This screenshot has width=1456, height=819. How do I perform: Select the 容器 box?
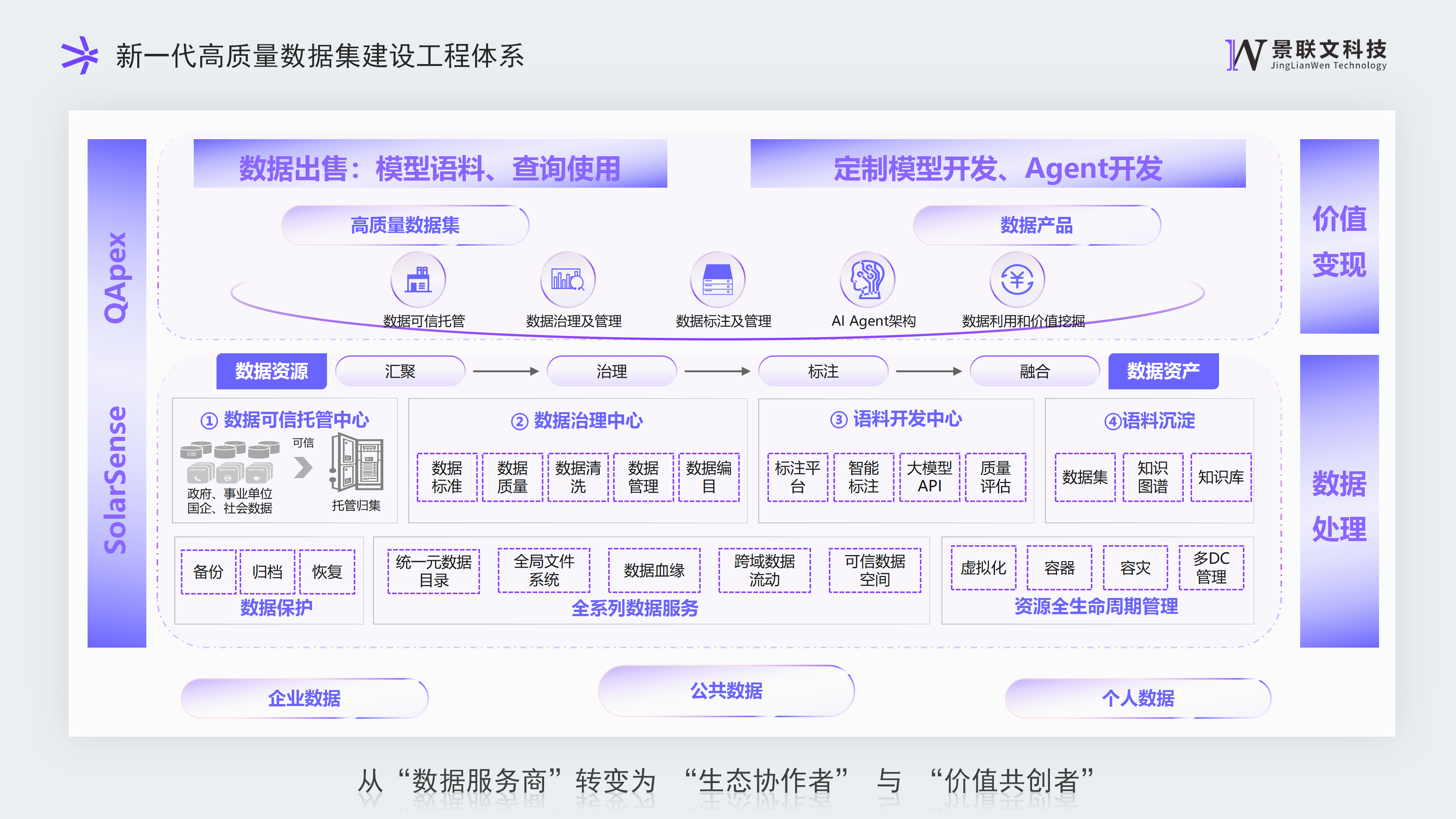coord(1059,568)
